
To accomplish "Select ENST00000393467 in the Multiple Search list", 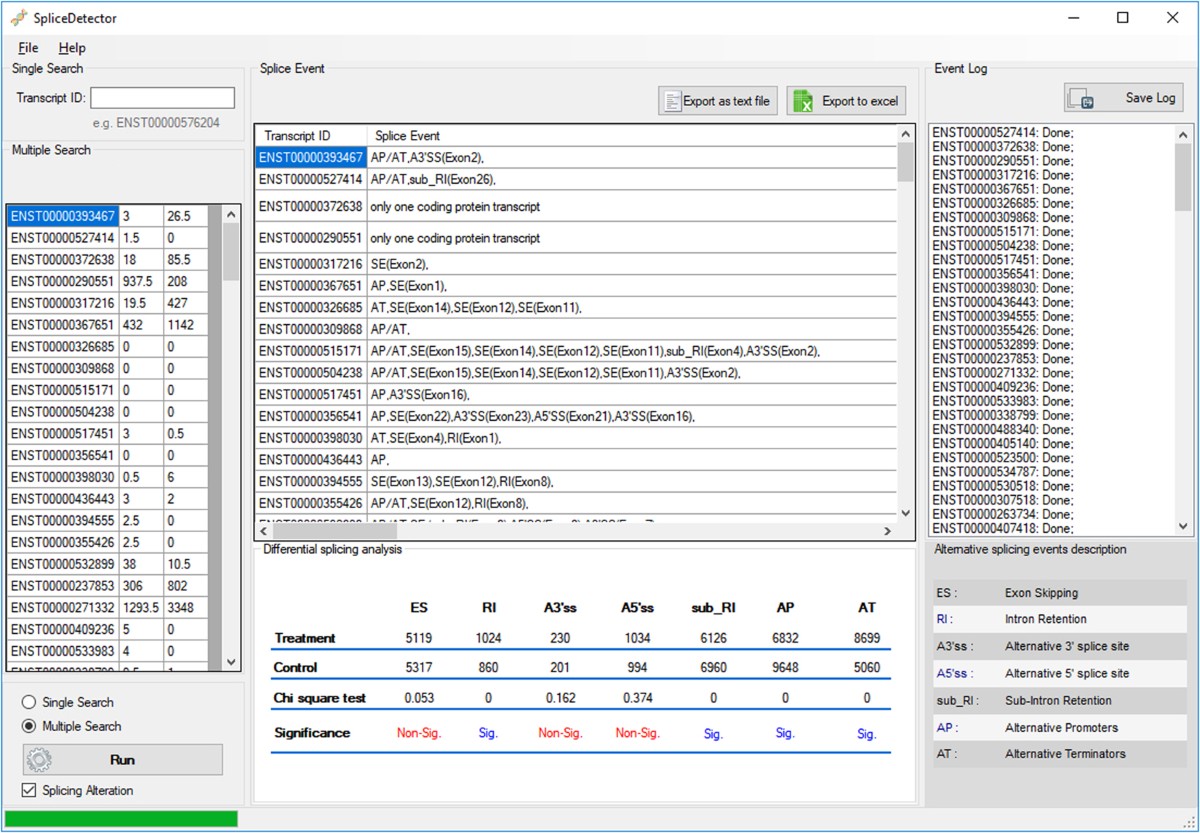I will point(63,216).
